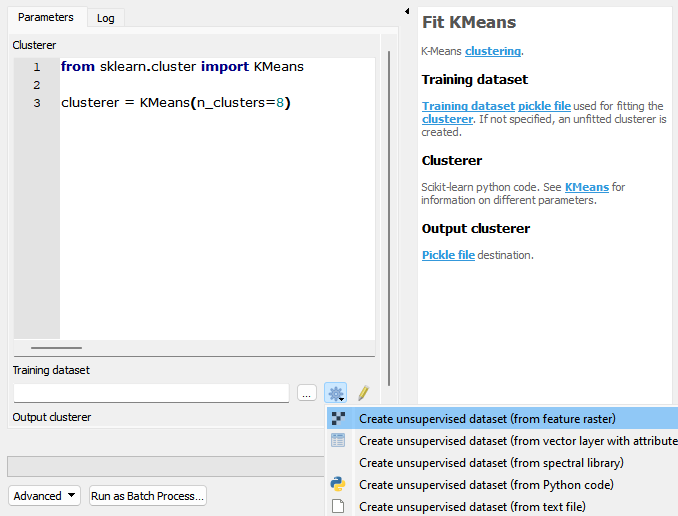
Task: Click the text file page icon
Action: 338,506
